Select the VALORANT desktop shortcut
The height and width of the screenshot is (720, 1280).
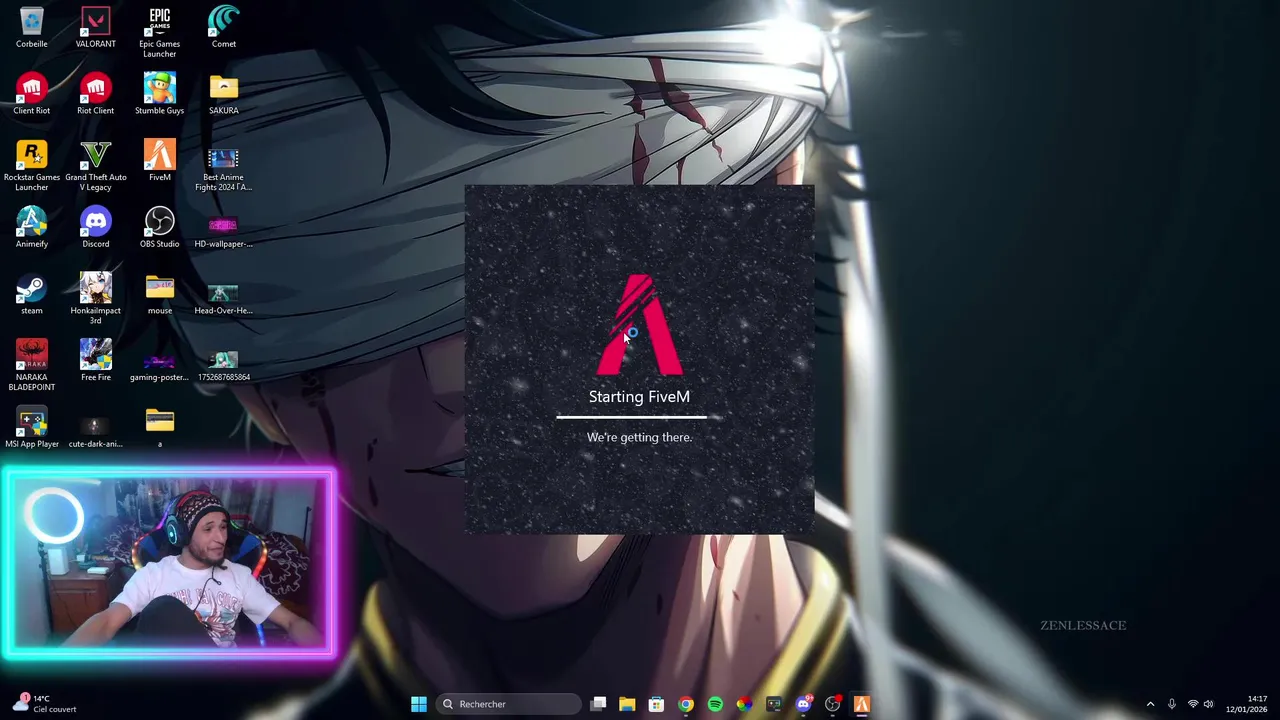(x=96, y=28)
